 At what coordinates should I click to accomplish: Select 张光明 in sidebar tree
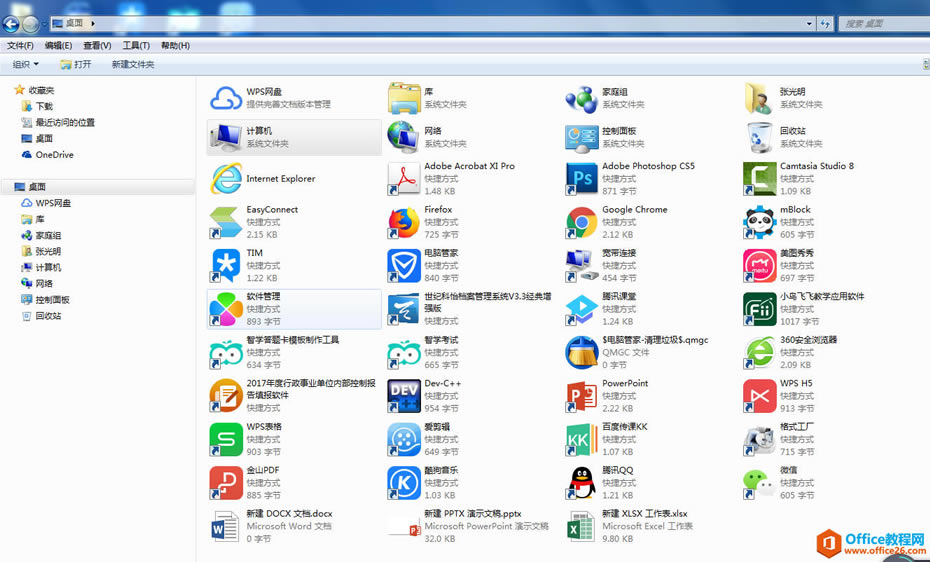coord(42,251)
